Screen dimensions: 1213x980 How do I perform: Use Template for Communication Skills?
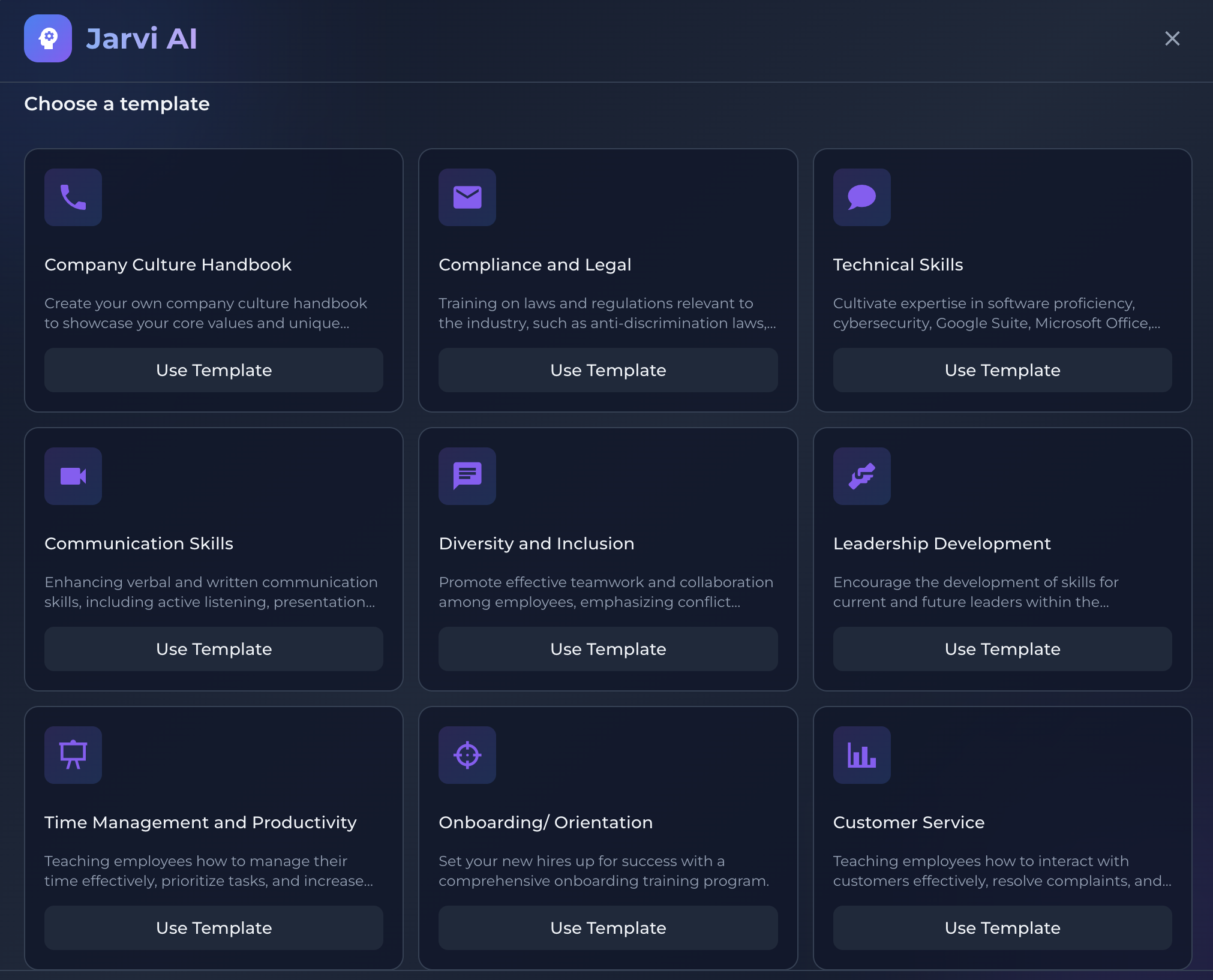[214, 649]
